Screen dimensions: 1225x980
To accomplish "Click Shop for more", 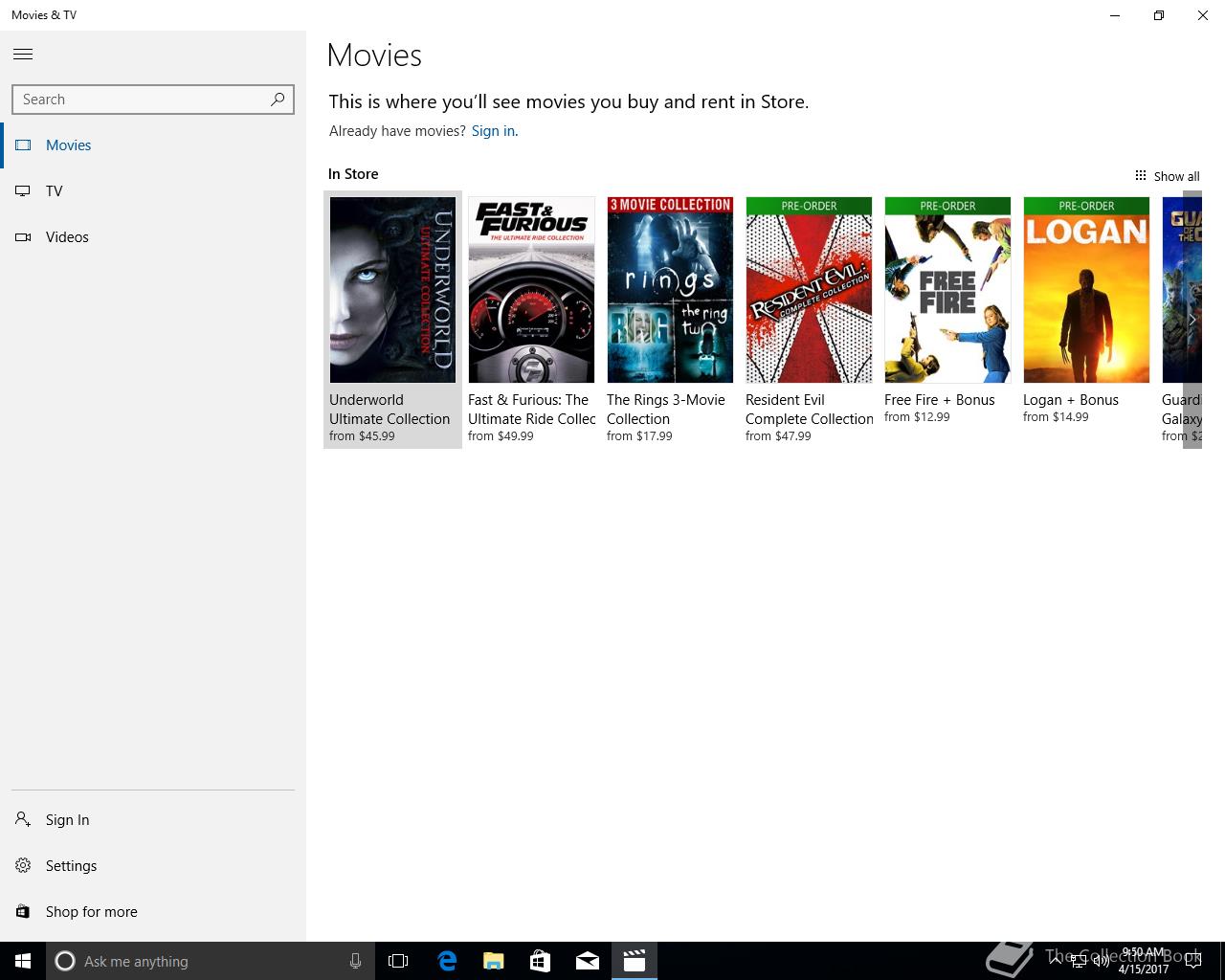I will point(153,912).
